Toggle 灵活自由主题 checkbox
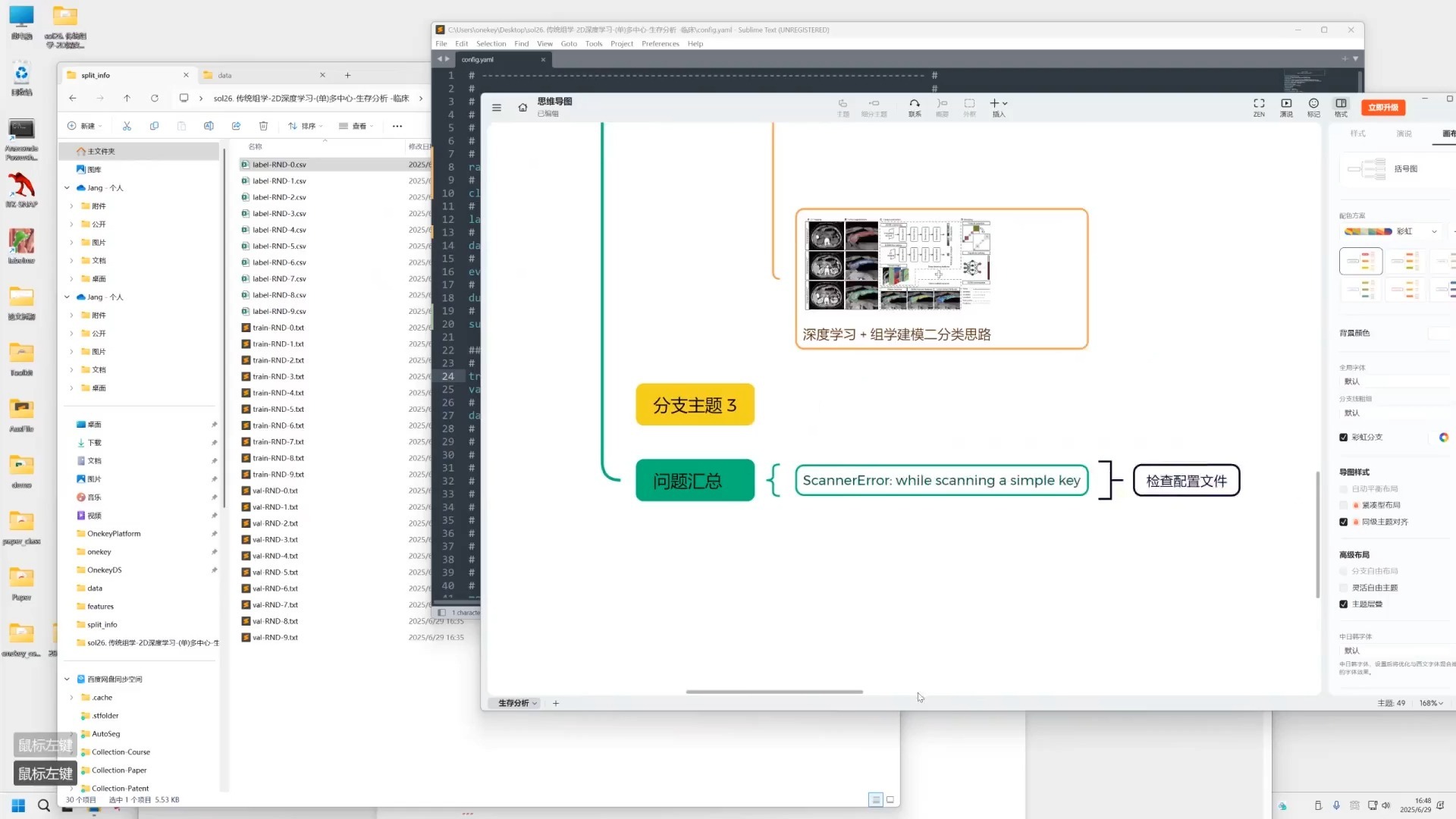The image size is (1456, 819). 1343,588
